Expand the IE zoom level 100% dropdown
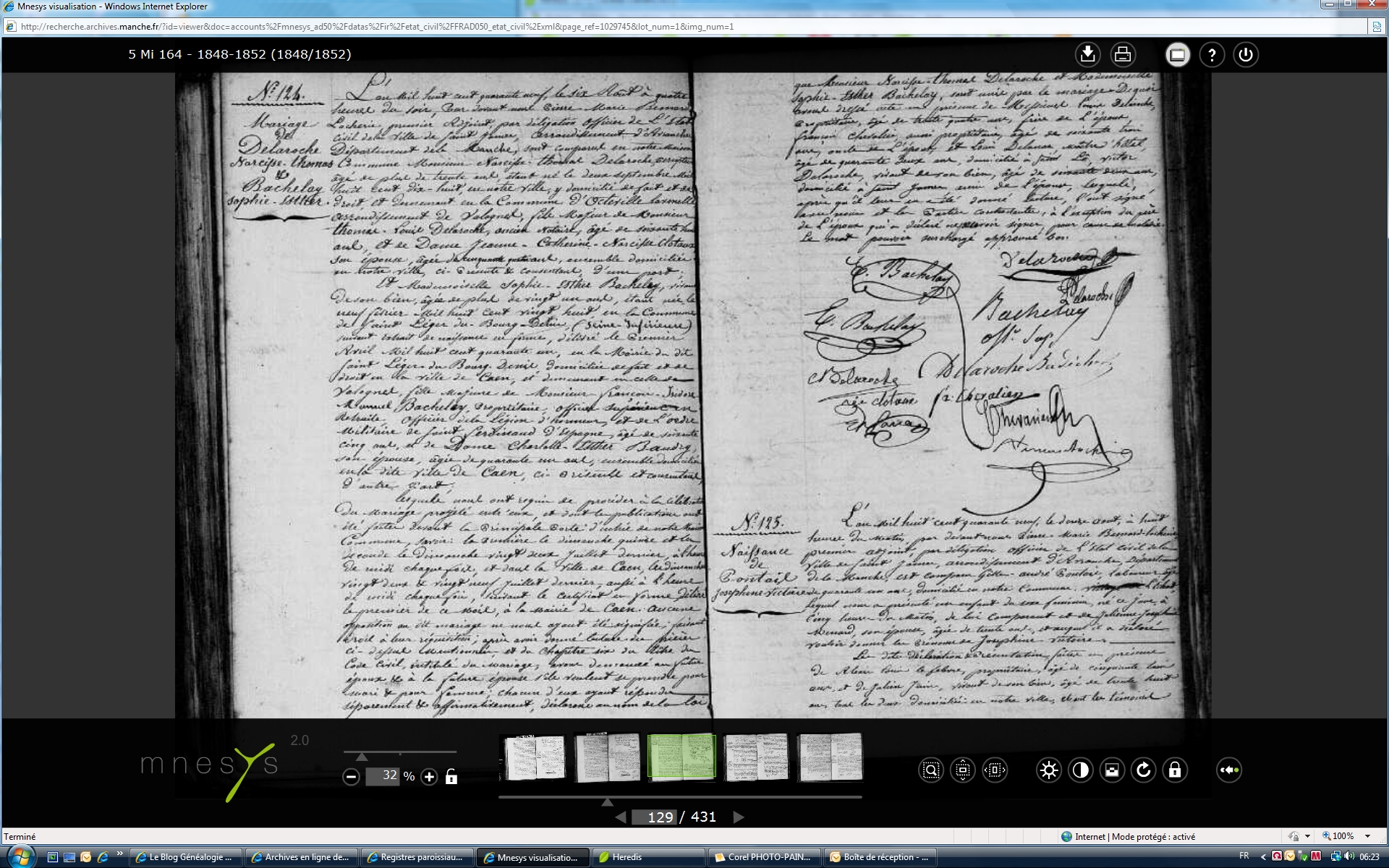The height and width of the screenshot is (868, 1389). click(x=1367, y=836)
